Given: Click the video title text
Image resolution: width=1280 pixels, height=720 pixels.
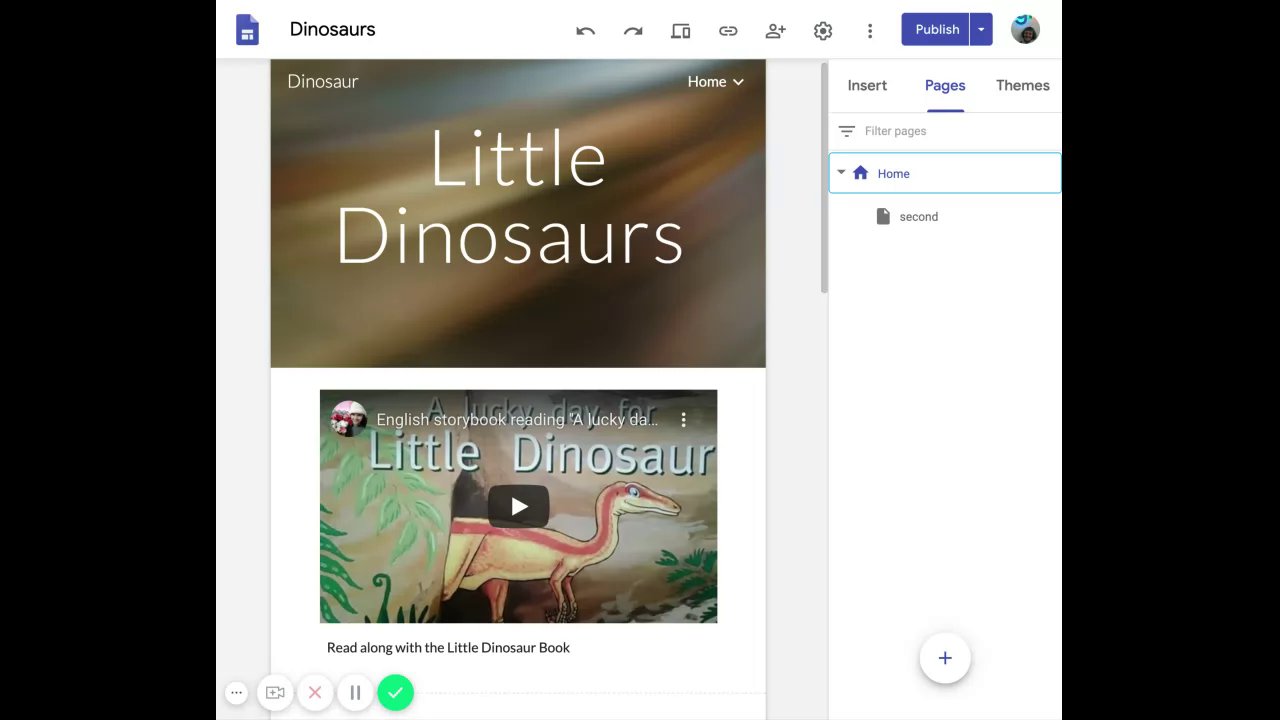Looking at the screenshot, I should tap(517, 420).
